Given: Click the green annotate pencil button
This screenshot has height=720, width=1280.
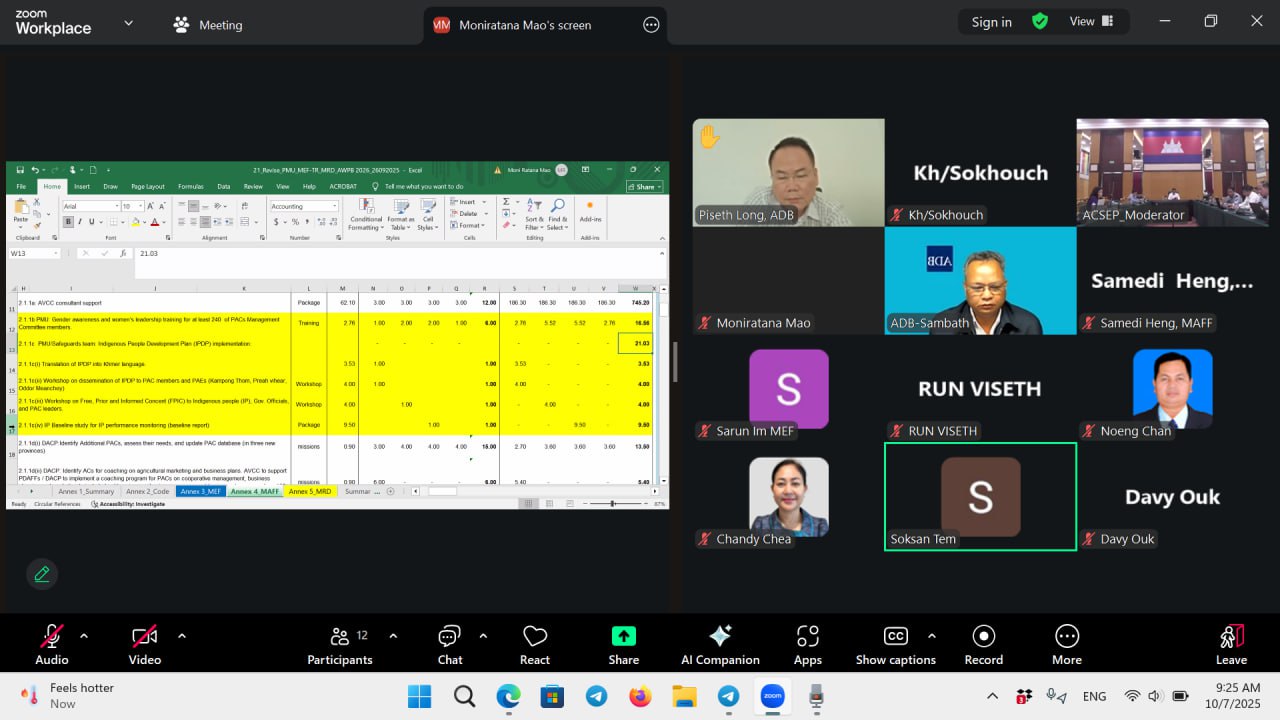Looking at the screenshot, I should click(42, 574).
